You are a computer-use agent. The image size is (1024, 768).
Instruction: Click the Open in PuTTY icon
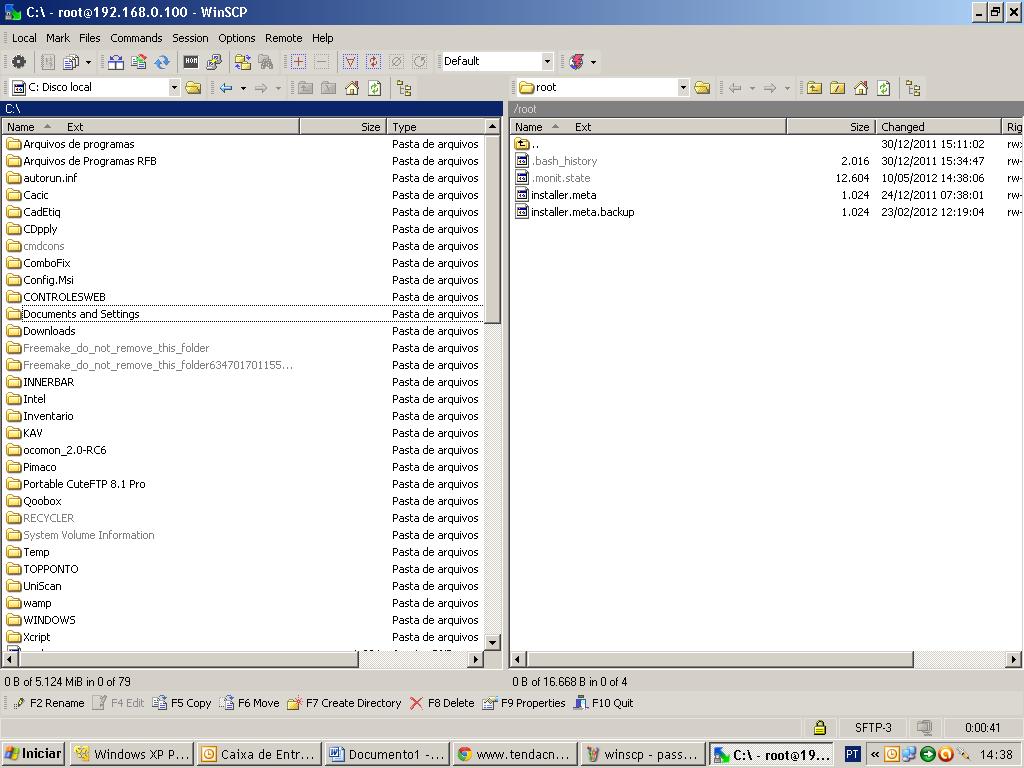[214, 62]
